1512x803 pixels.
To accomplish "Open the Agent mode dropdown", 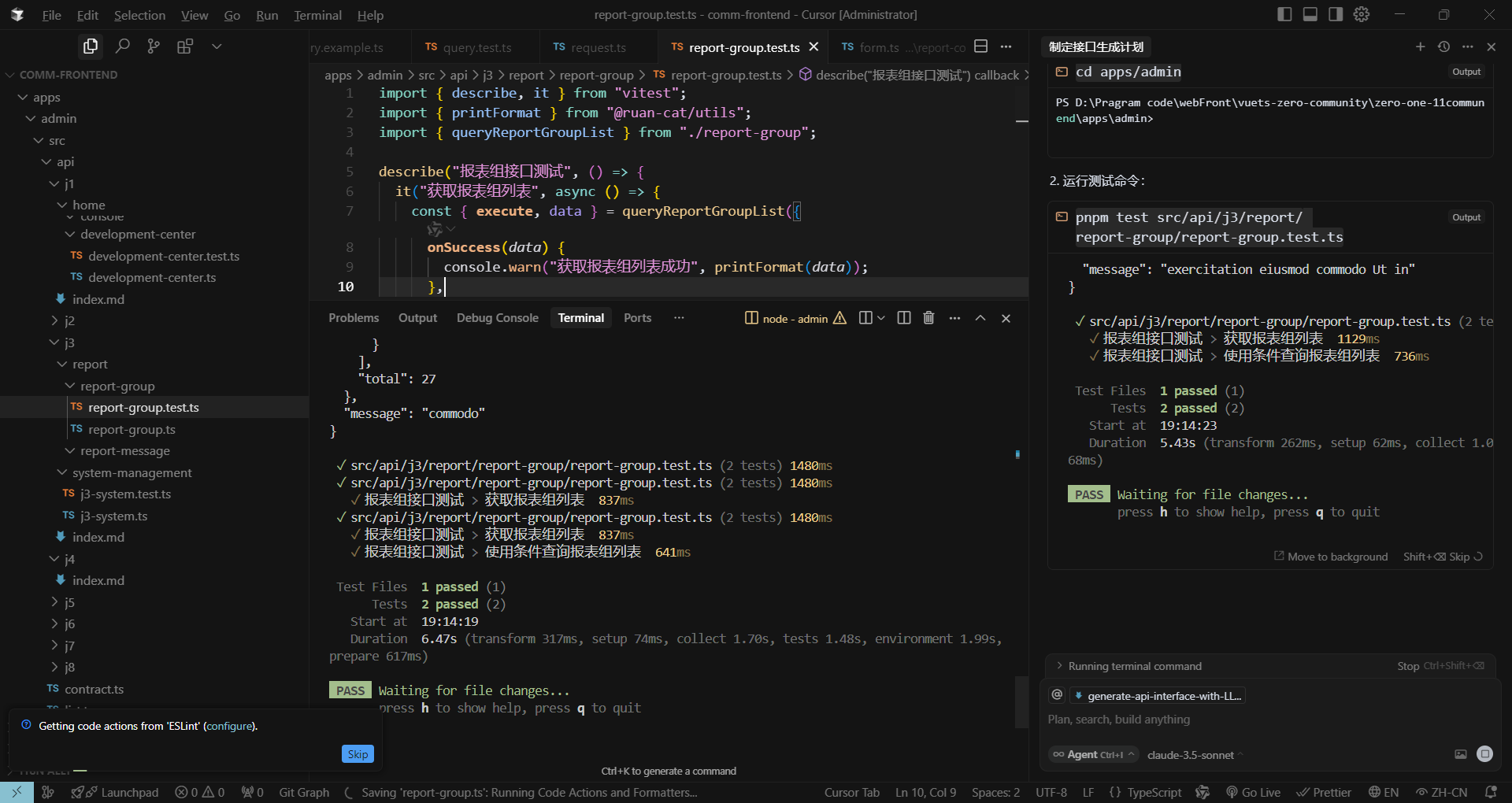I will 1095,754.
